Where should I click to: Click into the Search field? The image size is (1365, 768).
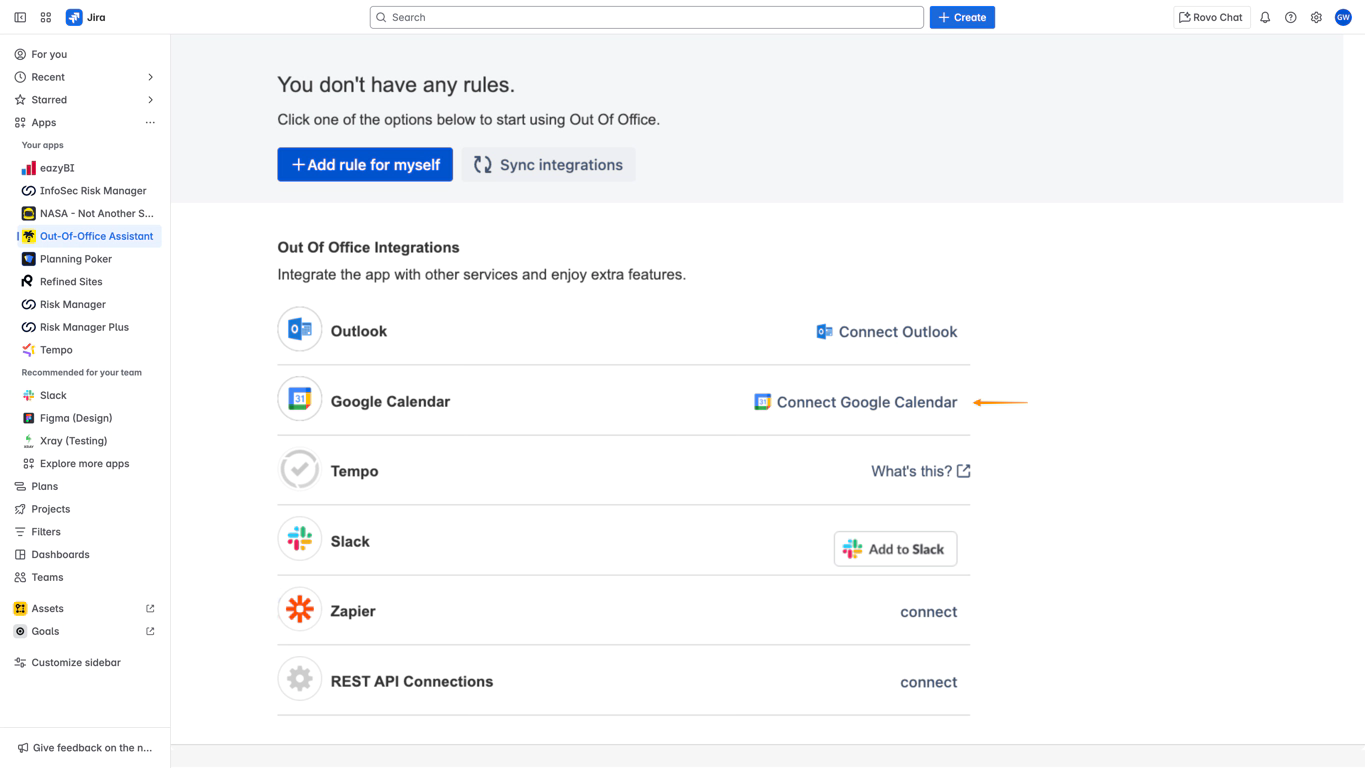646,17
